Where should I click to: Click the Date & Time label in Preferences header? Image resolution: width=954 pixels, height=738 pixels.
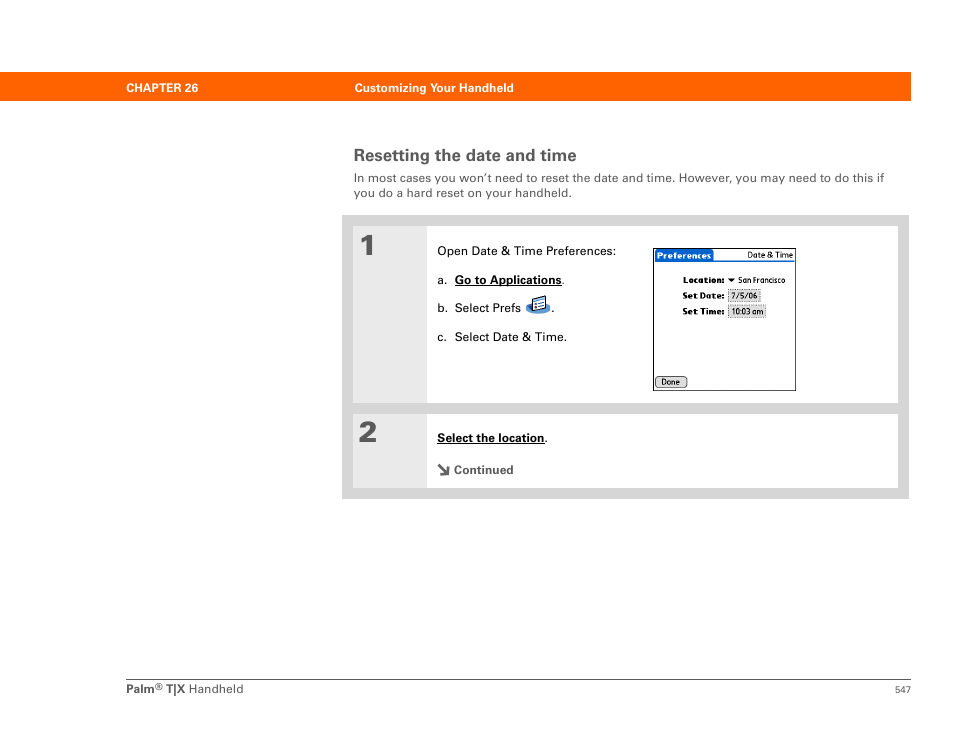pyautogui.click(x=770, y=255)
